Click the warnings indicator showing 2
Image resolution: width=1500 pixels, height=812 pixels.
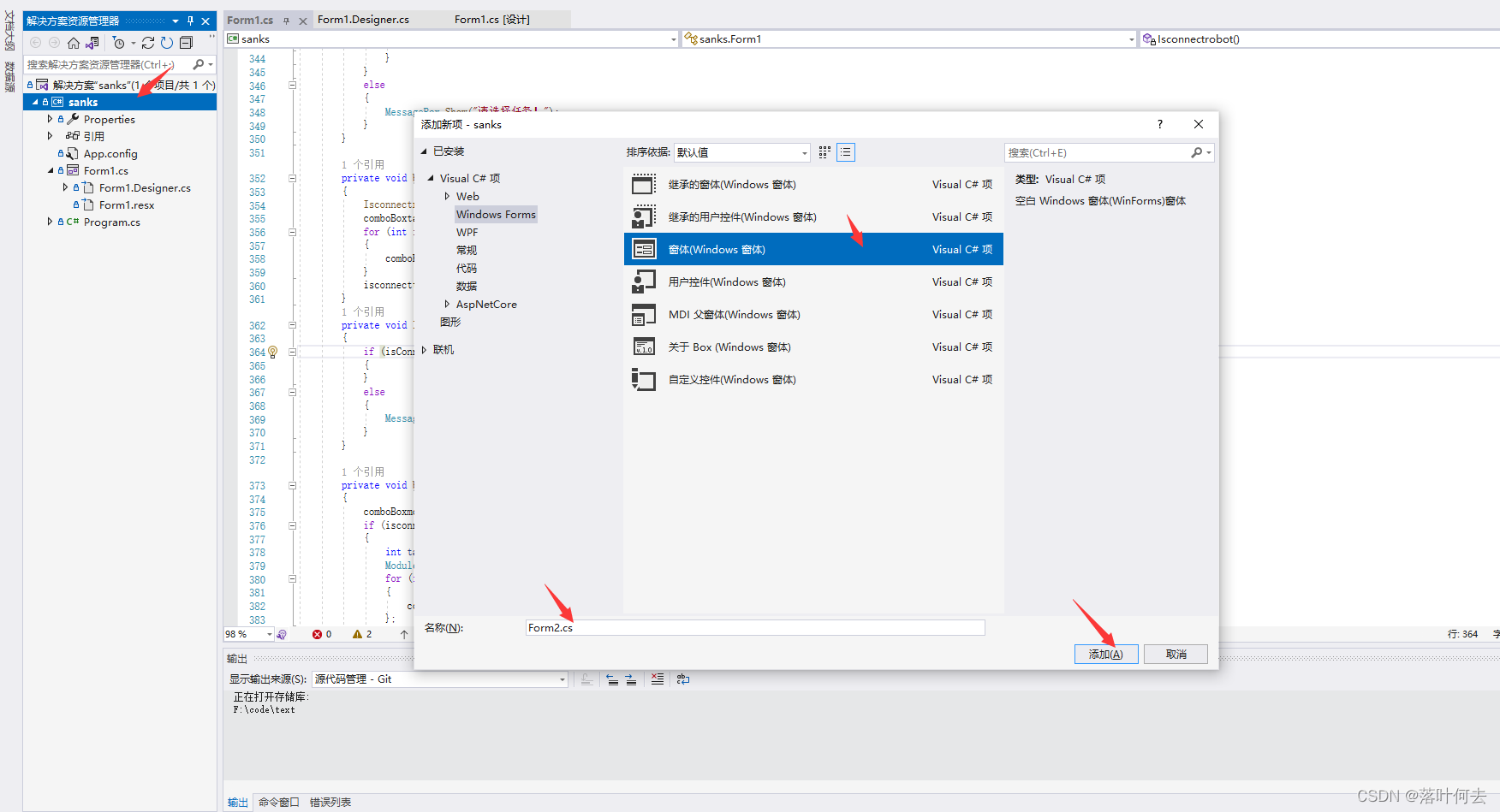[362, 634]
